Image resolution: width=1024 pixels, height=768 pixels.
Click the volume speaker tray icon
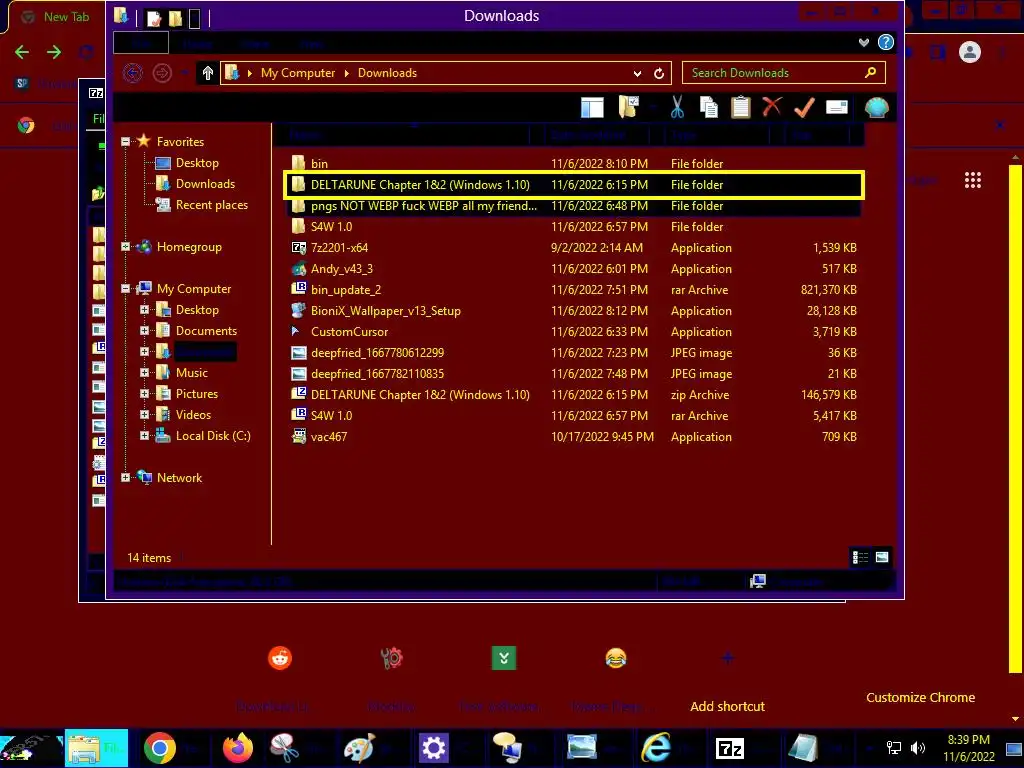(918, 748)
